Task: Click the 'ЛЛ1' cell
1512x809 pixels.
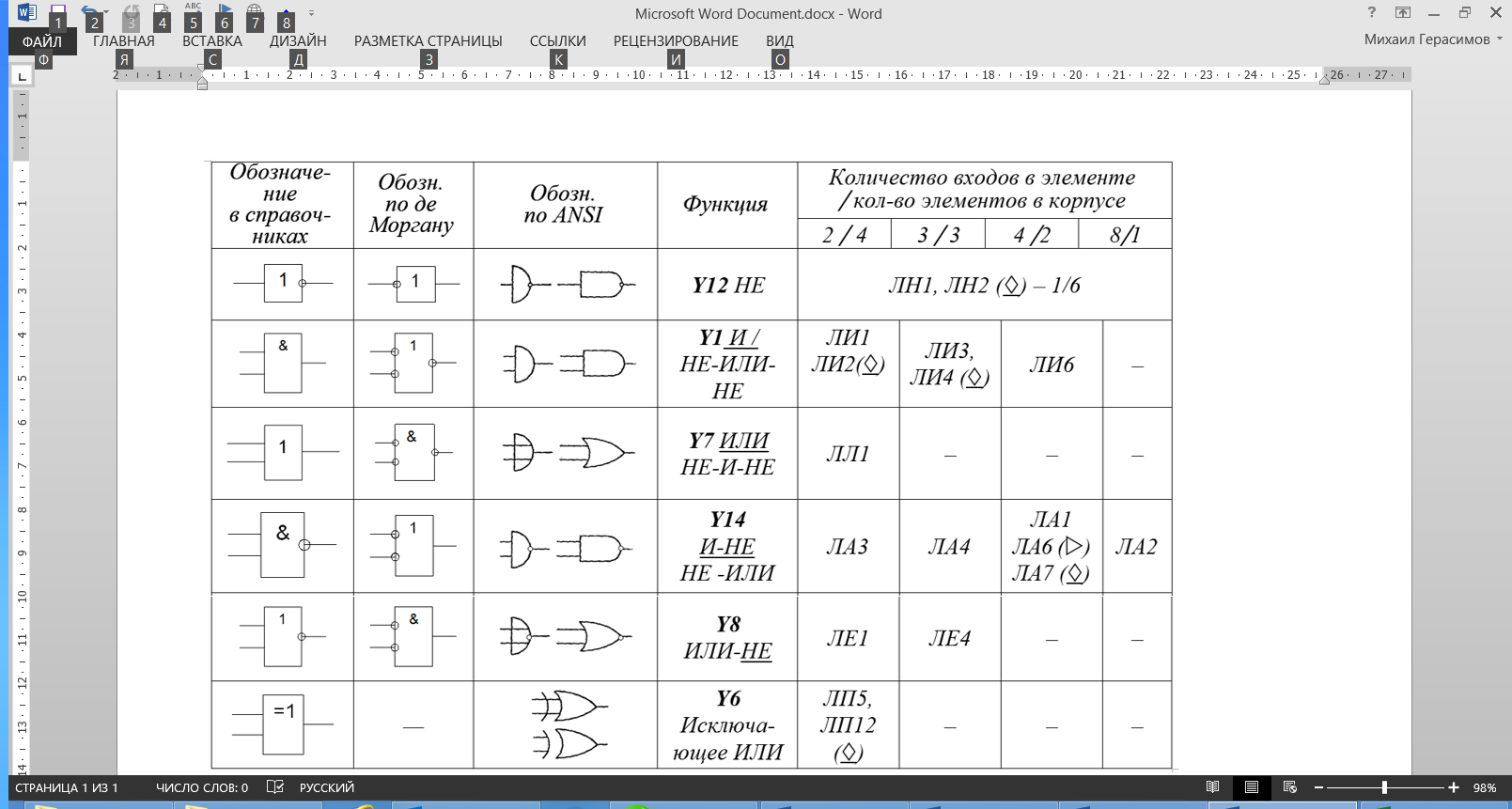Action: pyautogui.click(x=848, y=453)
